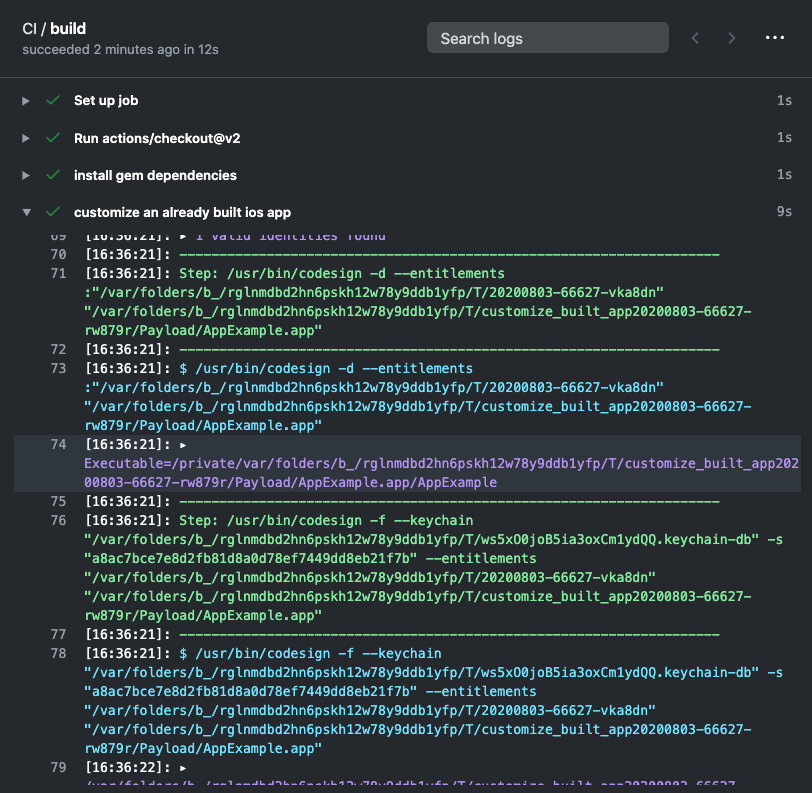This screenshot has height=793, width=812.
Task: Click the Search logs input field
Action: tap(547, 38)
